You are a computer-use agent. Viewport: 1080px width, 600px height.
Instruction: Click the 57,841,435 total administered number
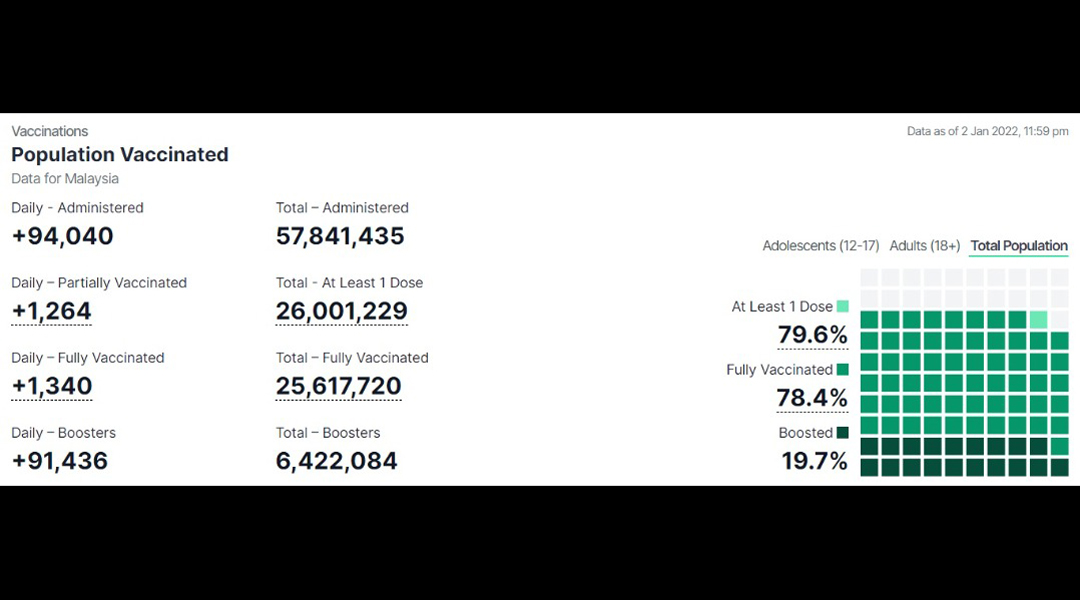[340, 236]
